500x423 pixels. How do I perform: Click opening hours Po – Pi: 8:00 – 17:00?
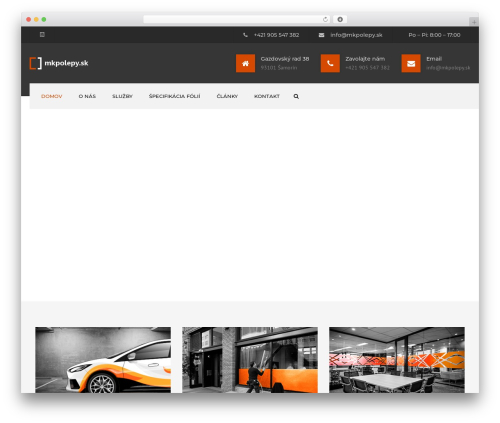tap(434, 35)
